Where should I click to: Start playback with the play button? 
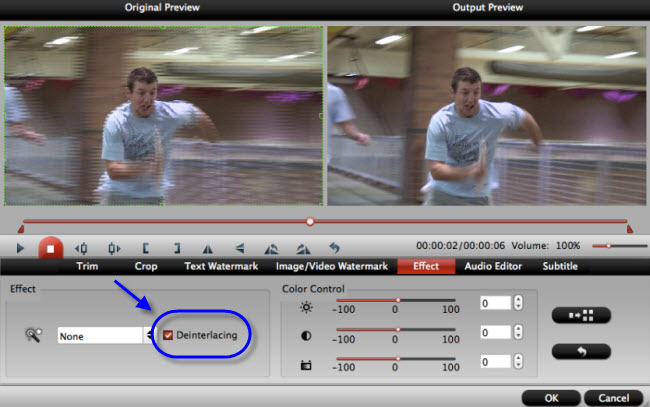click(x=20, y=248)
